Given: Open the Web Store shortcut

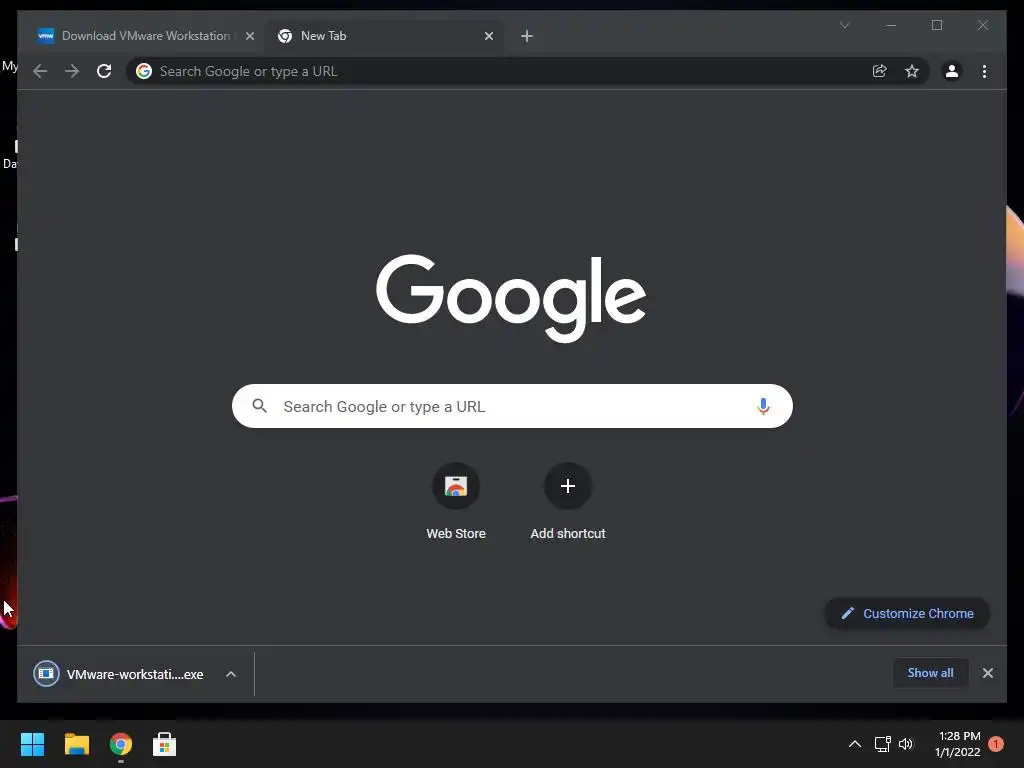Looking at the screenshot, I should 456,501.
